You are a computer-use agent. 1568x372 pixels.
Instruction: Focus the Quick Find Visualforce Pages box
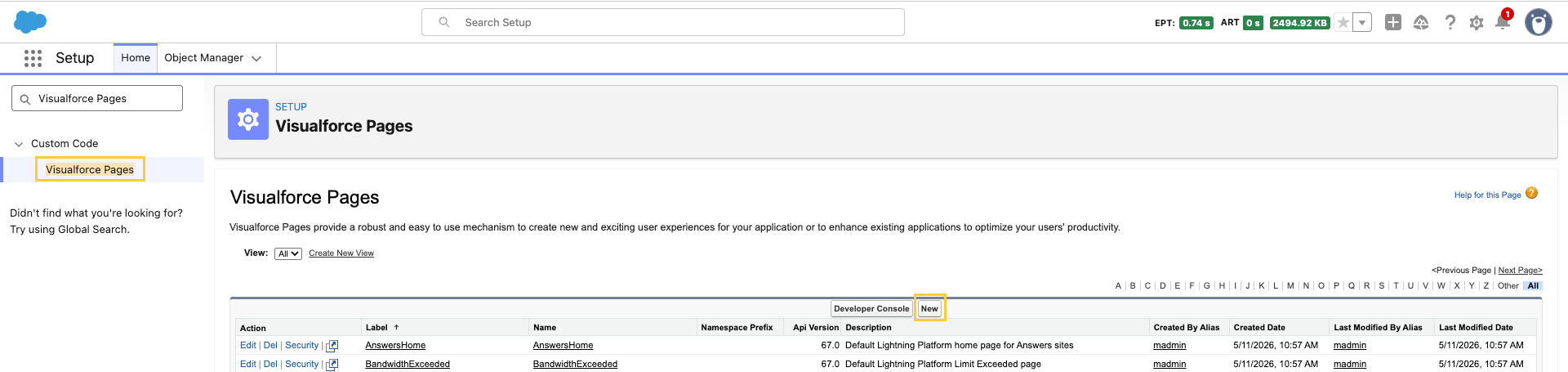pyautogui.click(x=97, y=98)
